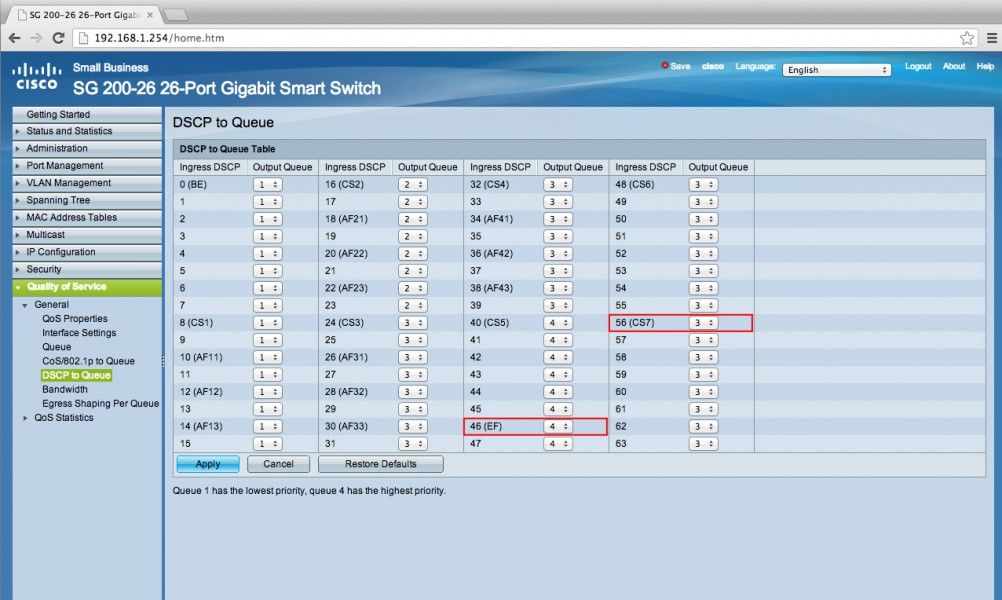Click the browser back arrow icon
1002x600 pixels.
pyautogui.click(x=14, y=38)
